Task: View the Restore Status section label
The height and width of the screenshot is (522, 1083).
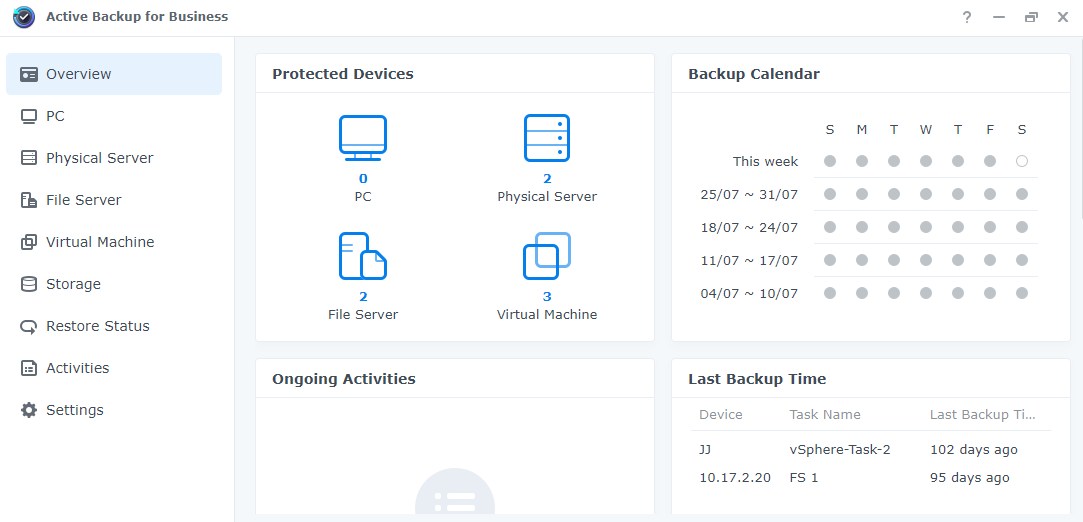Action: click(98, 326)
